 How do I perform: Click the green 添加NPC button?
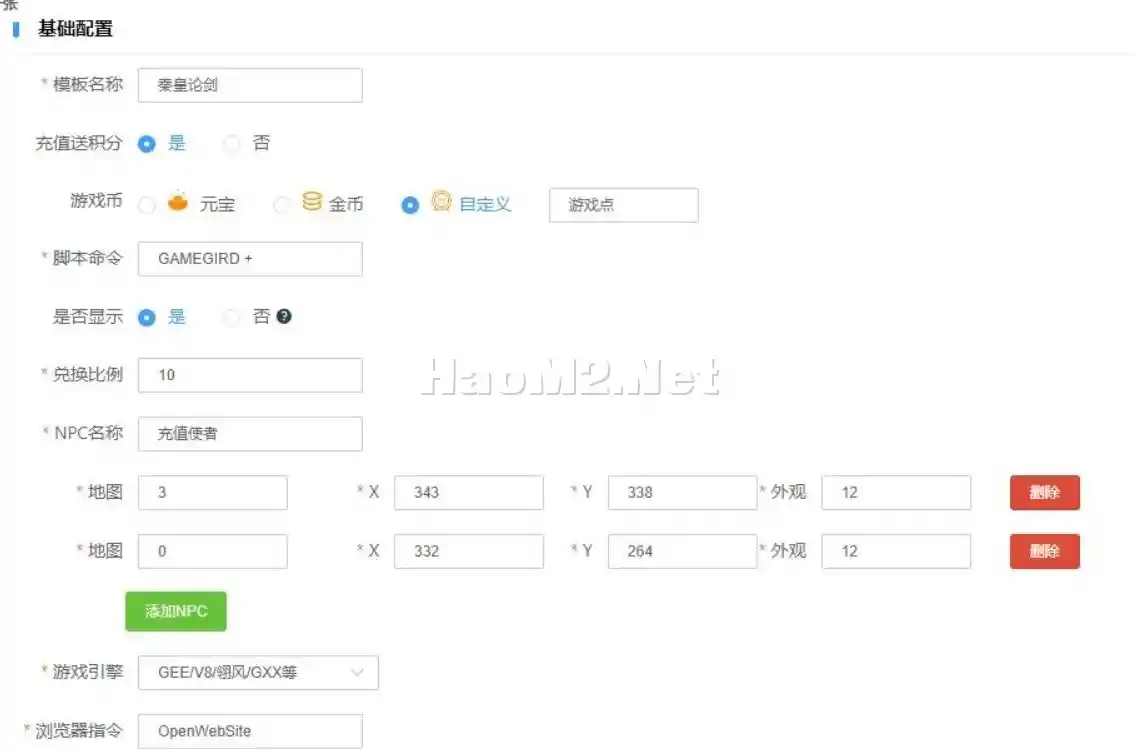[x=176, y=611]
